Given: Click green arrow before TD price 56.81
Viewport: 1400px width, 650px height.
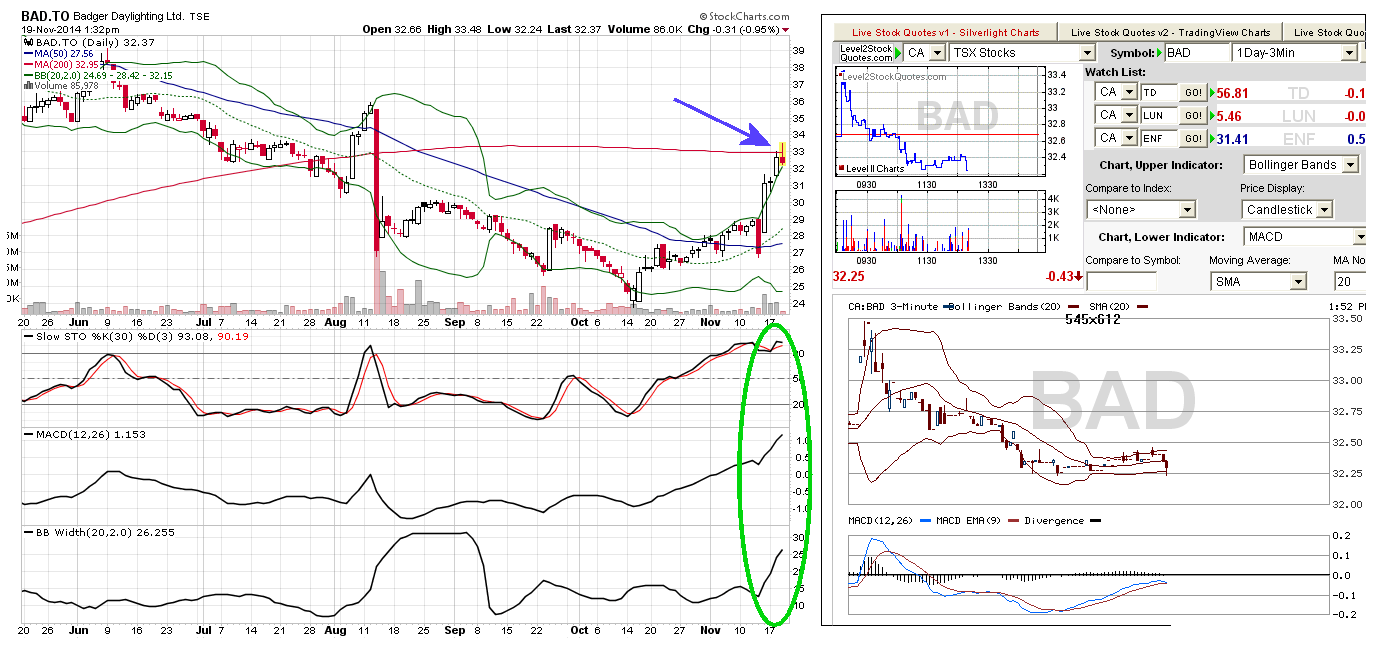Looking at the screenshot, I should click(1214, 93).
